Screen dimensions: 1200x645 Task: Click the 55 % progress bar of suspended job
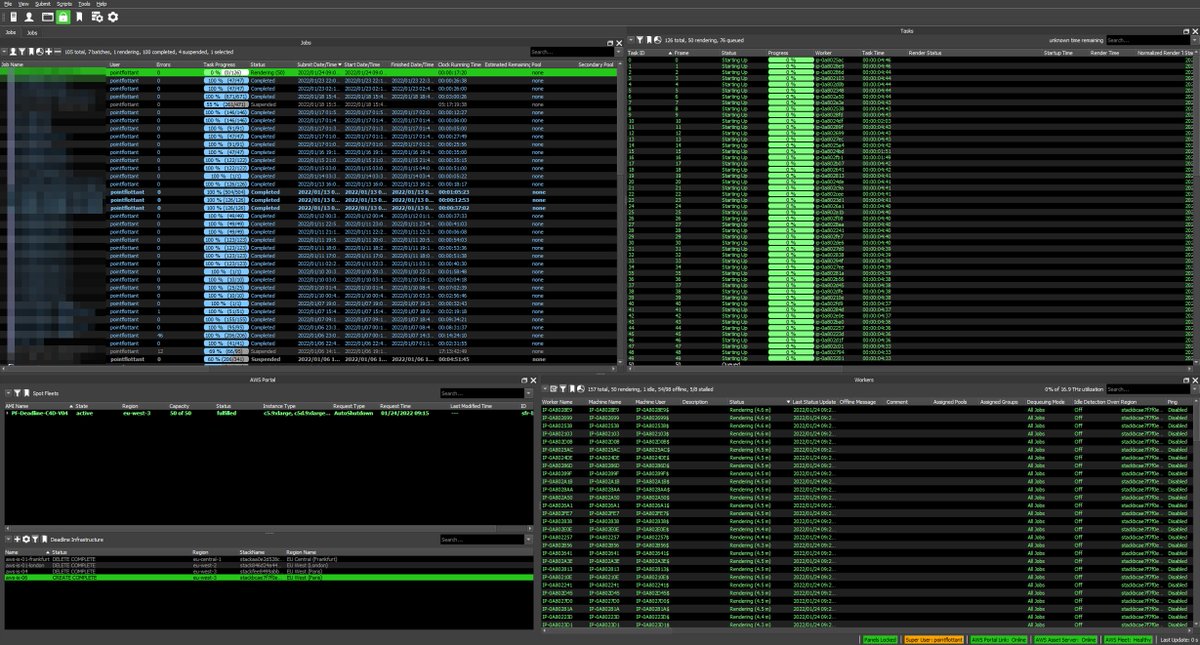[224, 104]
